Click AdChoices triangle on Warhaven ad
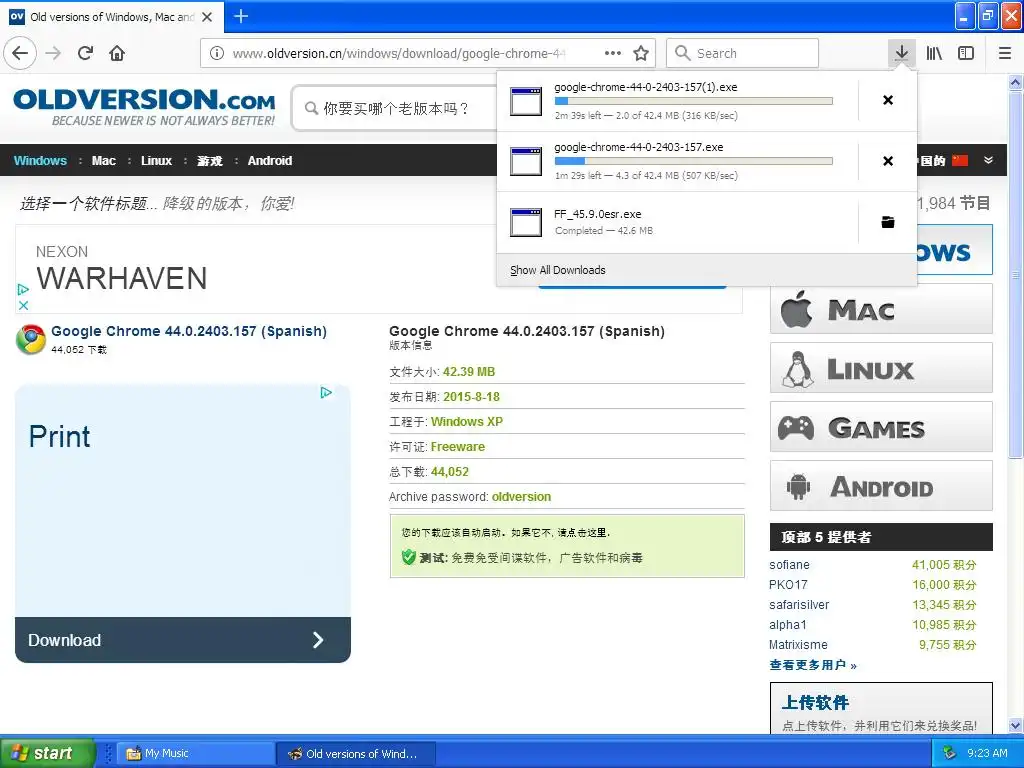The image size is (1024, 768). pos(24,289)
